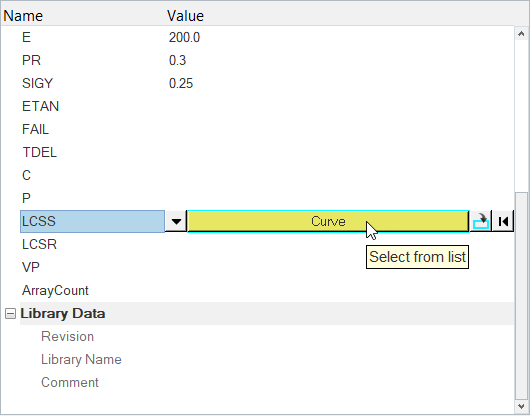This screenshot has height=416, width=530.
Task: Select the SIGY value 0.25
Action: (x=181, y=83)
